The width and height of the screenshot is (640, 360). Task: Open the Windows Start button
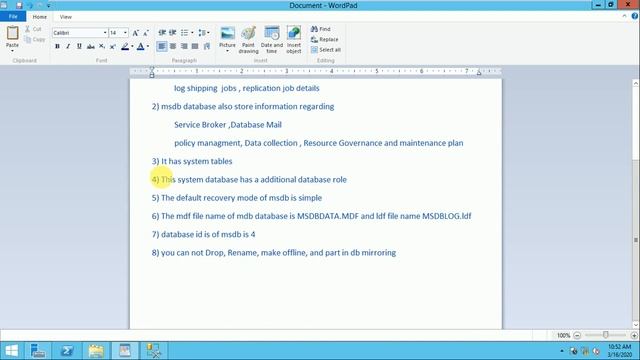point(11,351)
